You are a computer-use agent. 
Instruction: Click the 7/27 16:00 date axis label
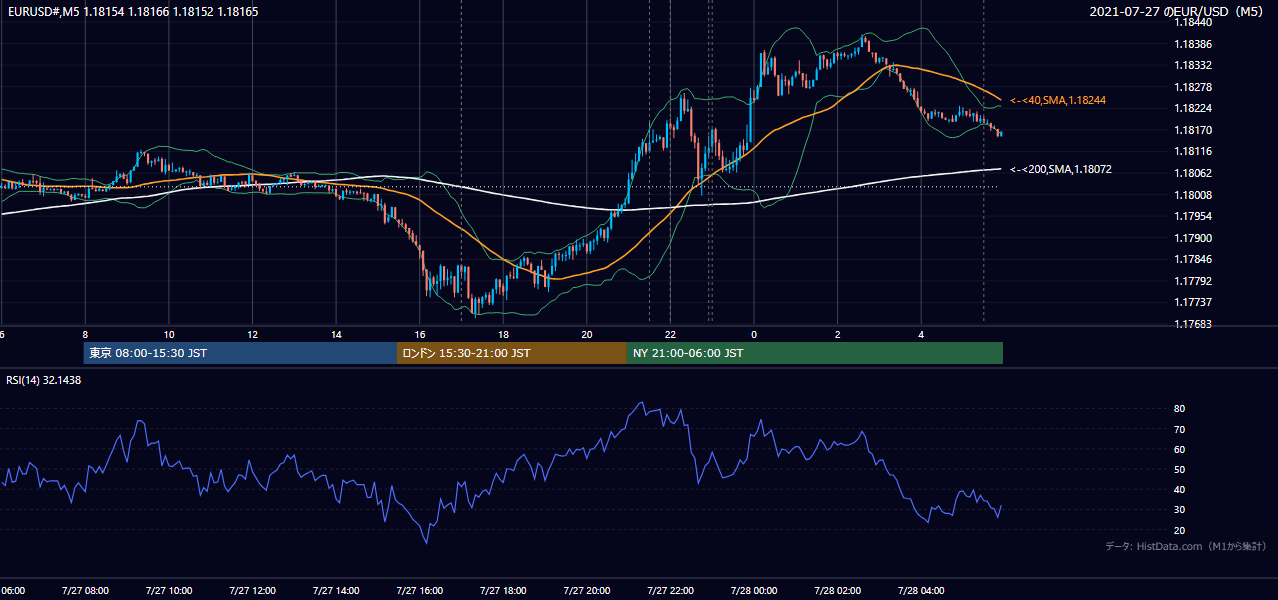click(420, 590)
